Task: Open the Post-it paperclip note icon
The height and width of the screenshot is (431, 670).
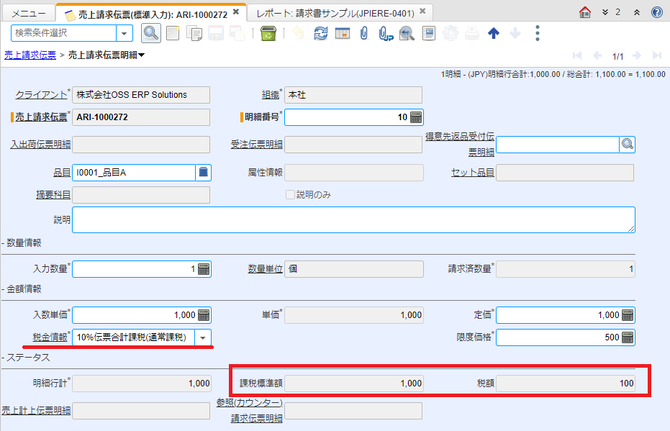Action: [x=385, y=33]
